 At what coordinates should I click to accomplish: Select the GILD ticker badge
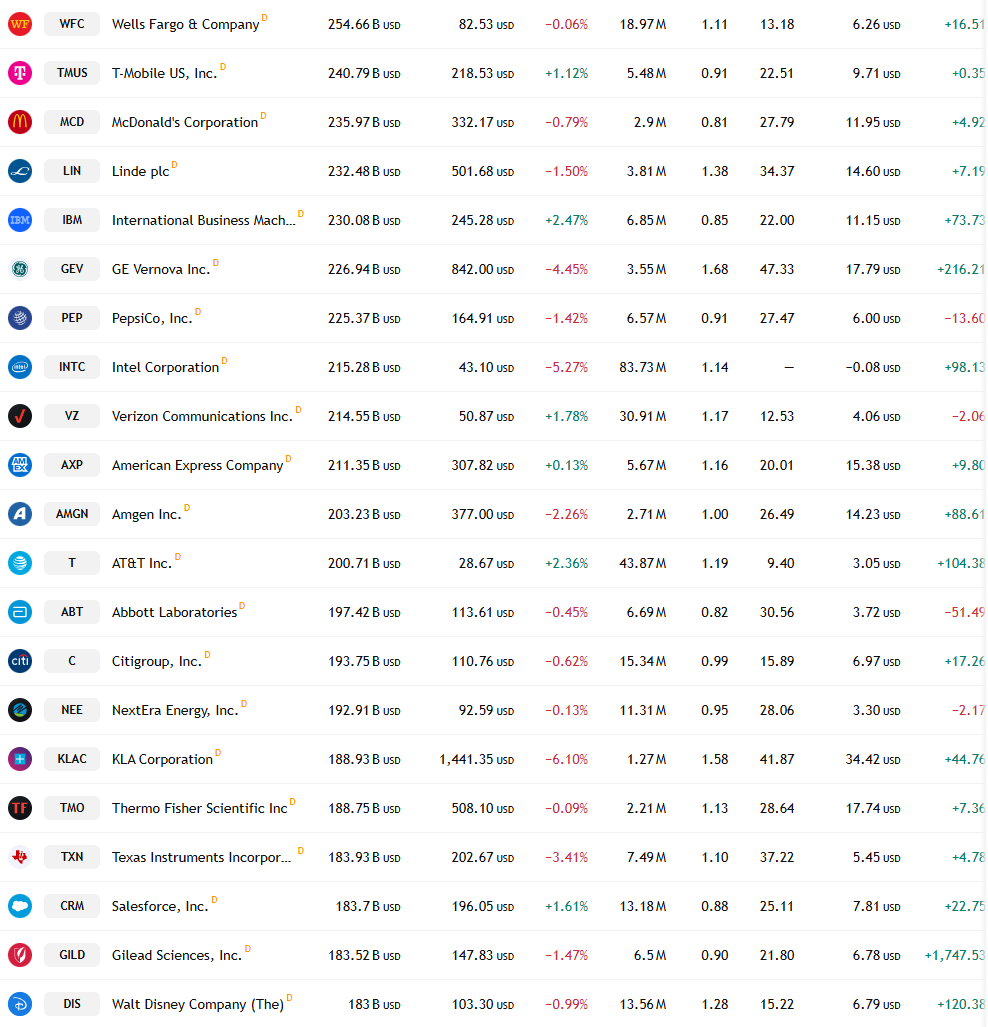coord(72,955)
